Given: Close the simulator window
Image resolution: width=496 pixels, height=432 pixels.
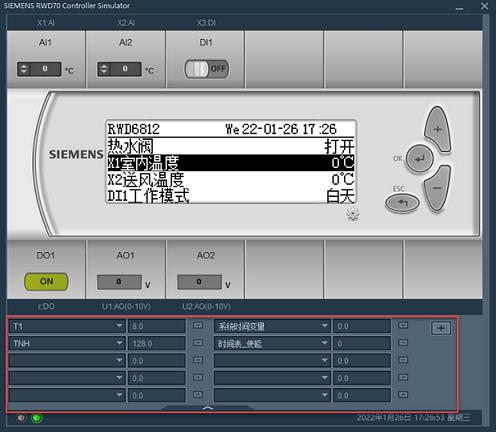Looking at the screenshot, I should point(485,6).
